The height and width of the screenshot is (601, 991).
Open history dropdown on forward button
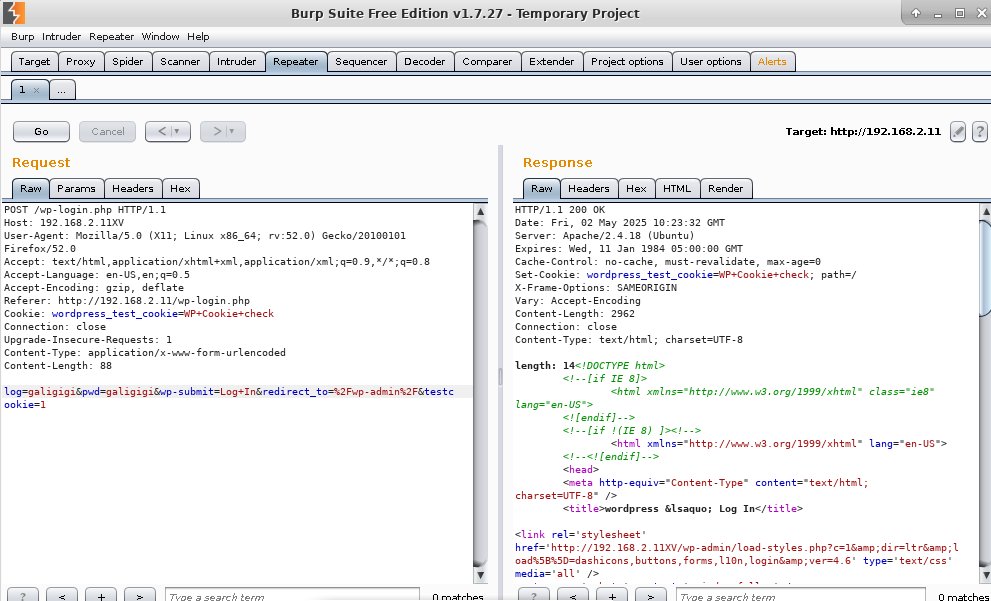tap(232, 131)
